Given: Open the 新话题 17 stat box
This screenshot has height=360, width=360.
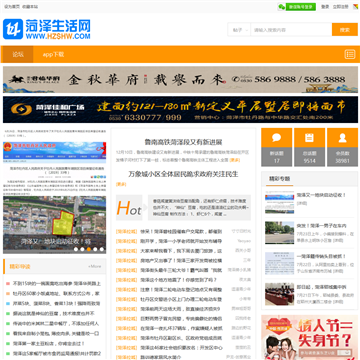Looking at the screenshot, I should tap(276, 147).
